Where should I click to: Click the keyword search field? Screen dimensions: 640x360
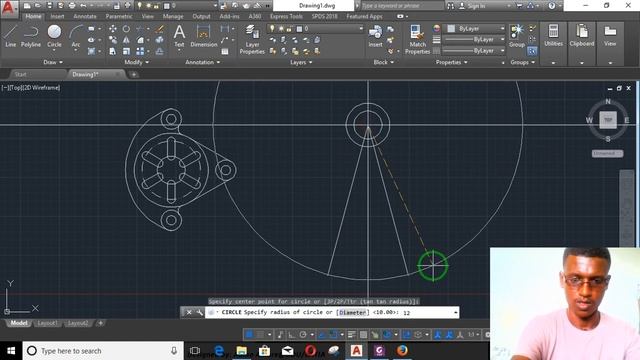[x=402, y=6]
